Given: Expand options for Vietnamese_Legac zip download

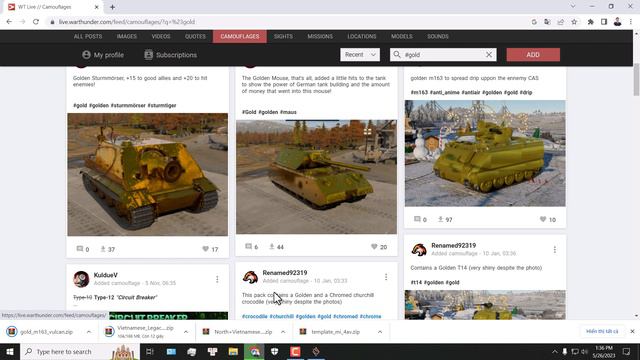Looking at the screenshot, I should 186,332.
